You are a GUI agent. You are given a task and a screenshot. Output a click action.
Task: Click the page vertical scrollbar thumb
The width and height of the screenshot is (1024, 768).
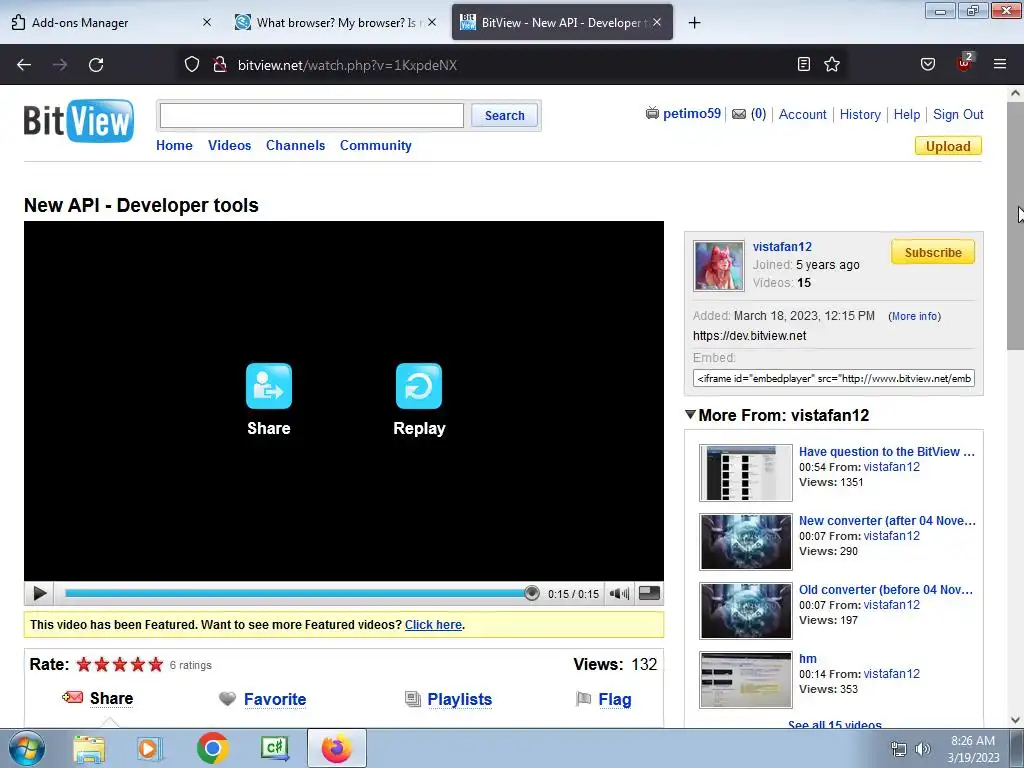point(1016,225)
